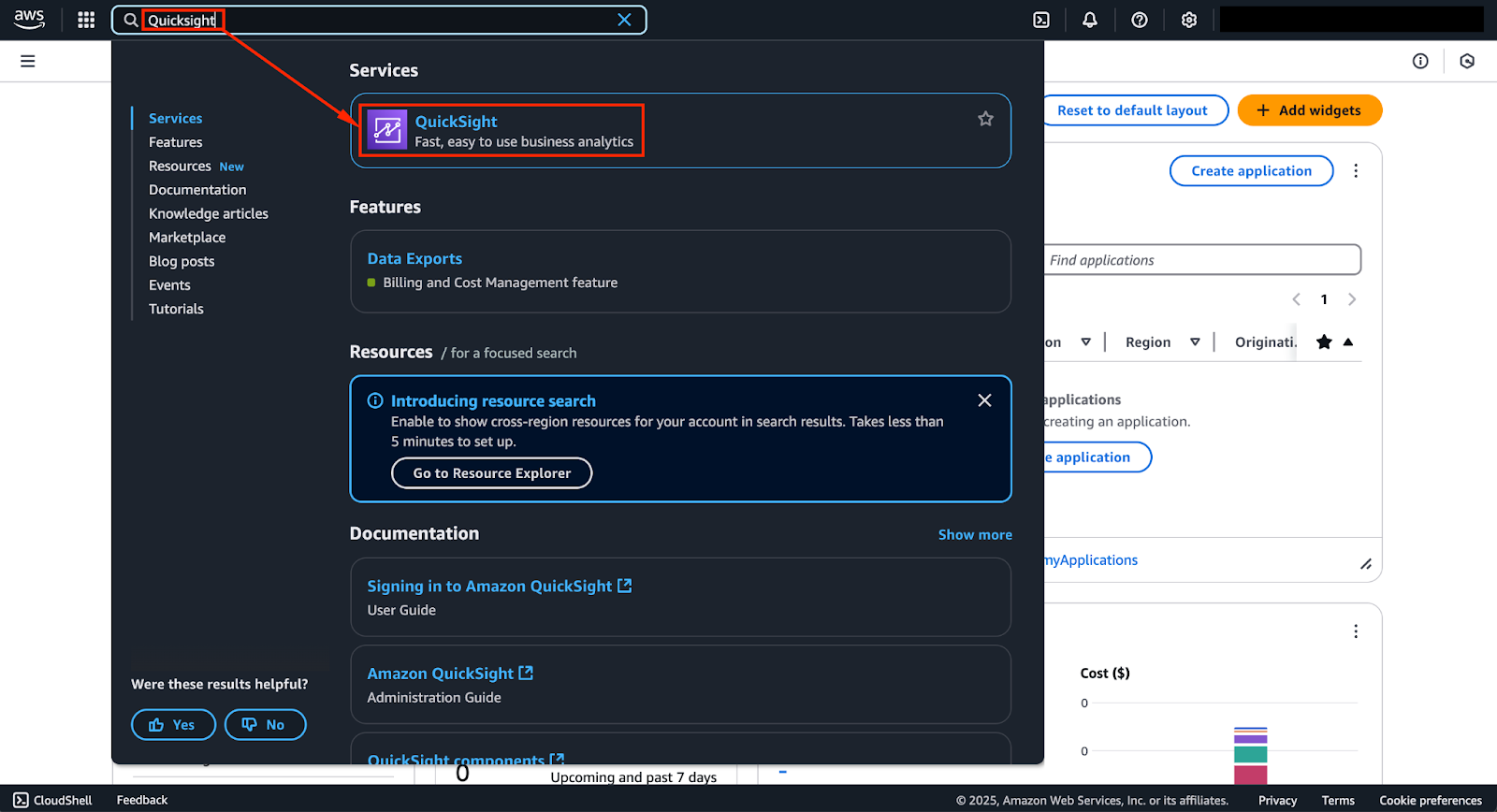Screen dimensions: 1497x812
Task: Open Signing in to Amazon QuickSight doc
Action: point(500,587)
